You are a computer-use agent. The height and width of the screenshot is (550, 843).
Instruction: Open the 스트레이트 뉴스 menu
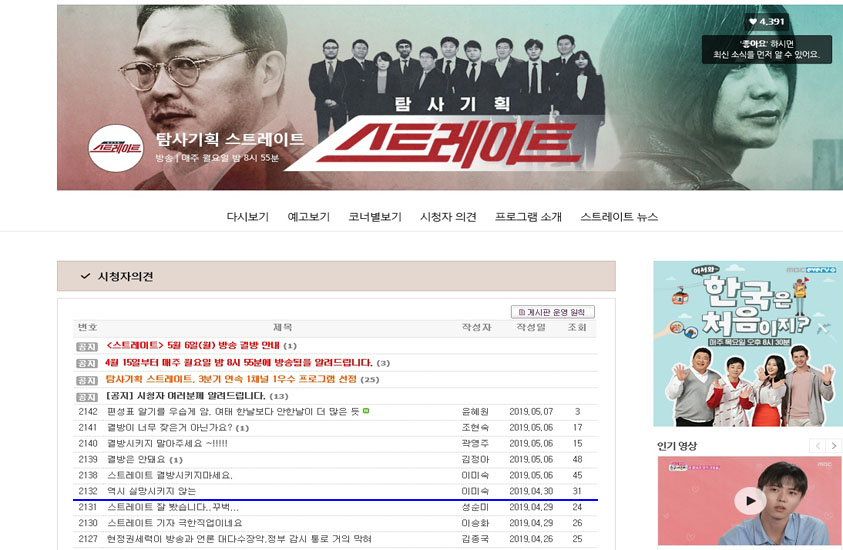pyautogui.click(x=619, y=217)
